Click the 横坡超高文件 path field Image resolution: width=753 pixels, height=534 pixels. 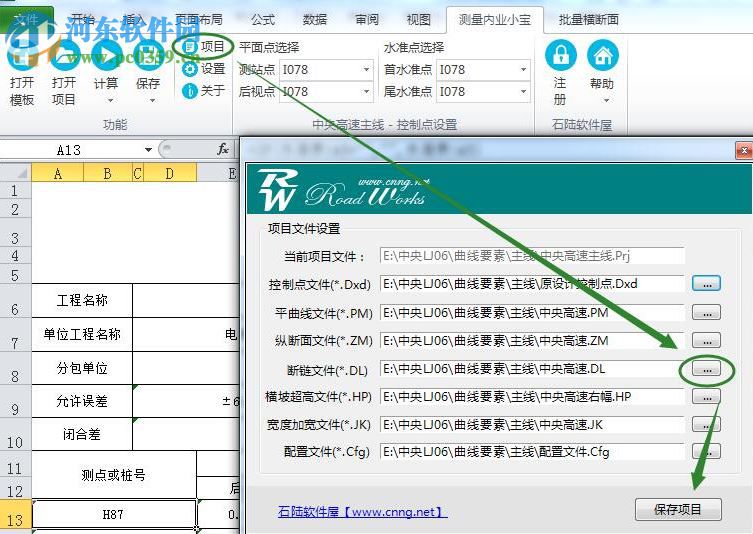532,397
